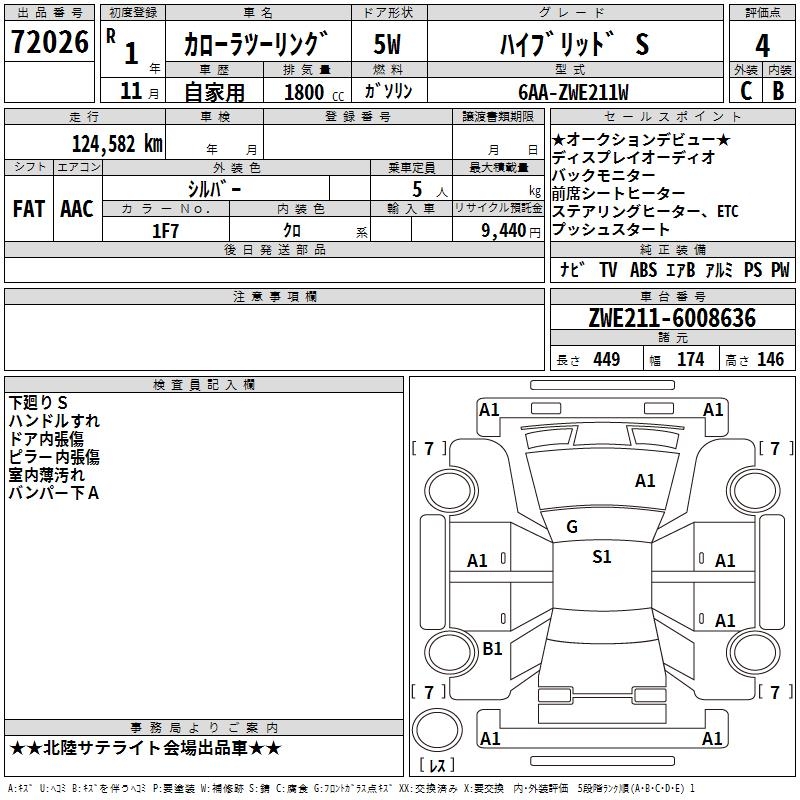Screen dimensions: 800x800
Task: Select the mileage 124,582 km
Action: (117, 143)
